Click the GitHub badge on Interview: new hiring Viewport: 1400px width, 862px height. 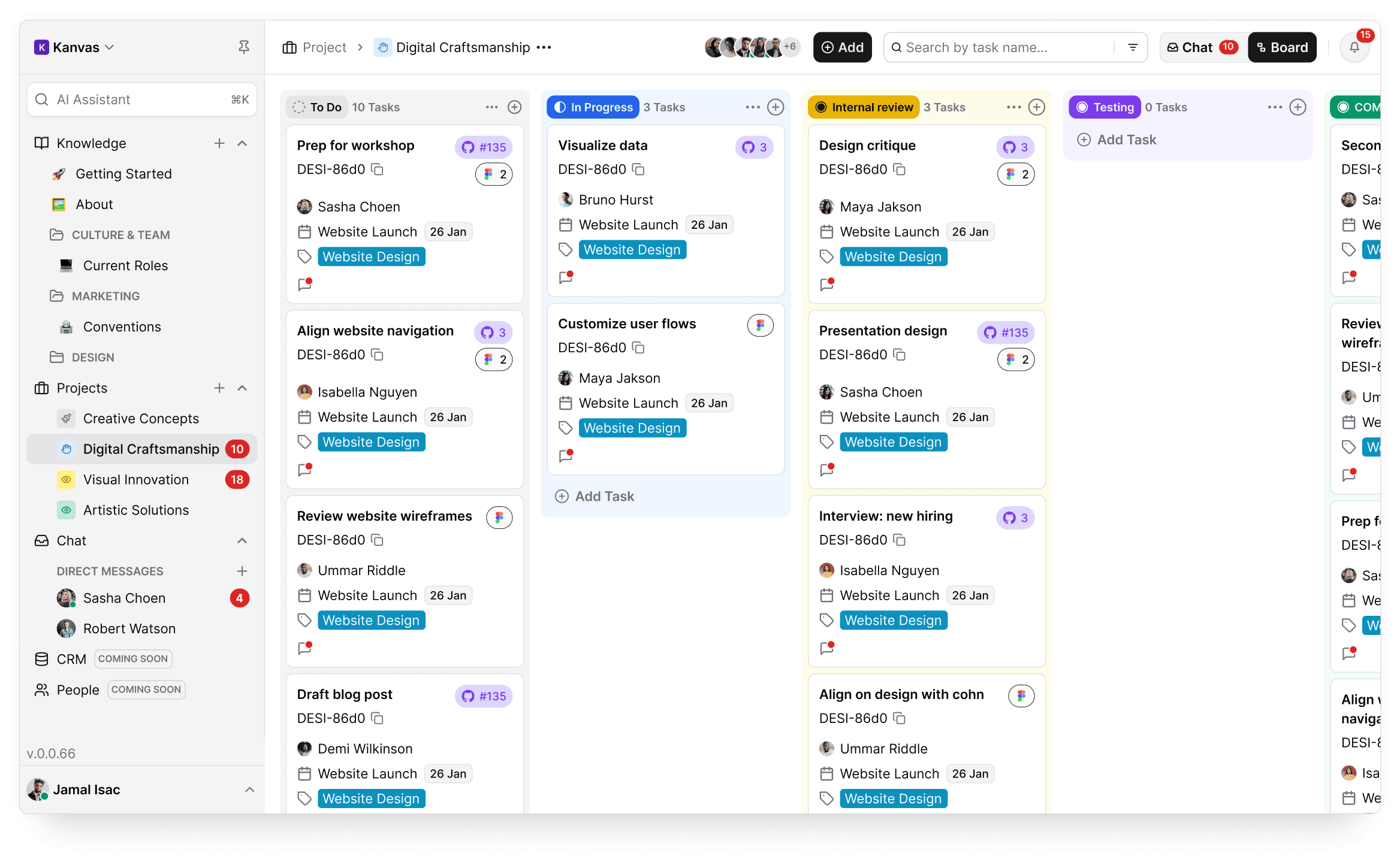1015,517
